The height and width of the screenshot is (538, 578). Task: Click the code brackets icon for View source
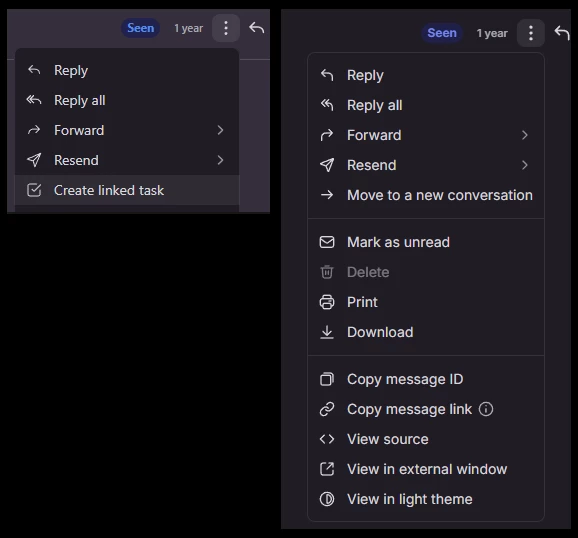pos(327,439)
